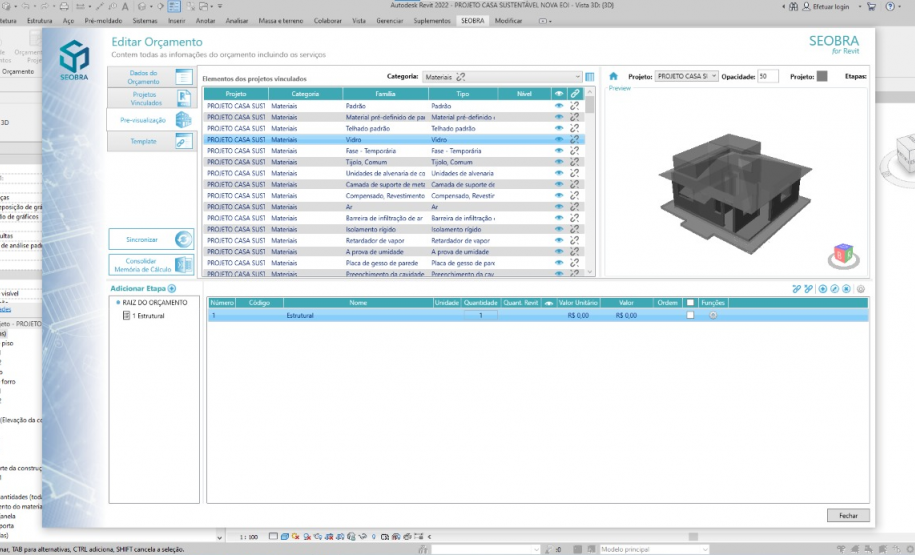Open the Suplementos ribbon tab

[432, 20]
